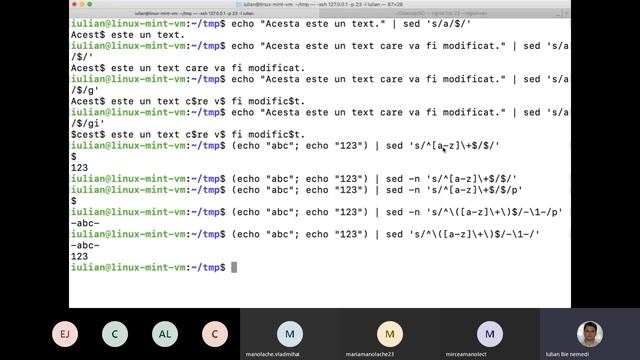The height and width of the screenshot is (360, 640).
Task: Click the '-abc-' output after the /p command
Action: pos(85,223)
